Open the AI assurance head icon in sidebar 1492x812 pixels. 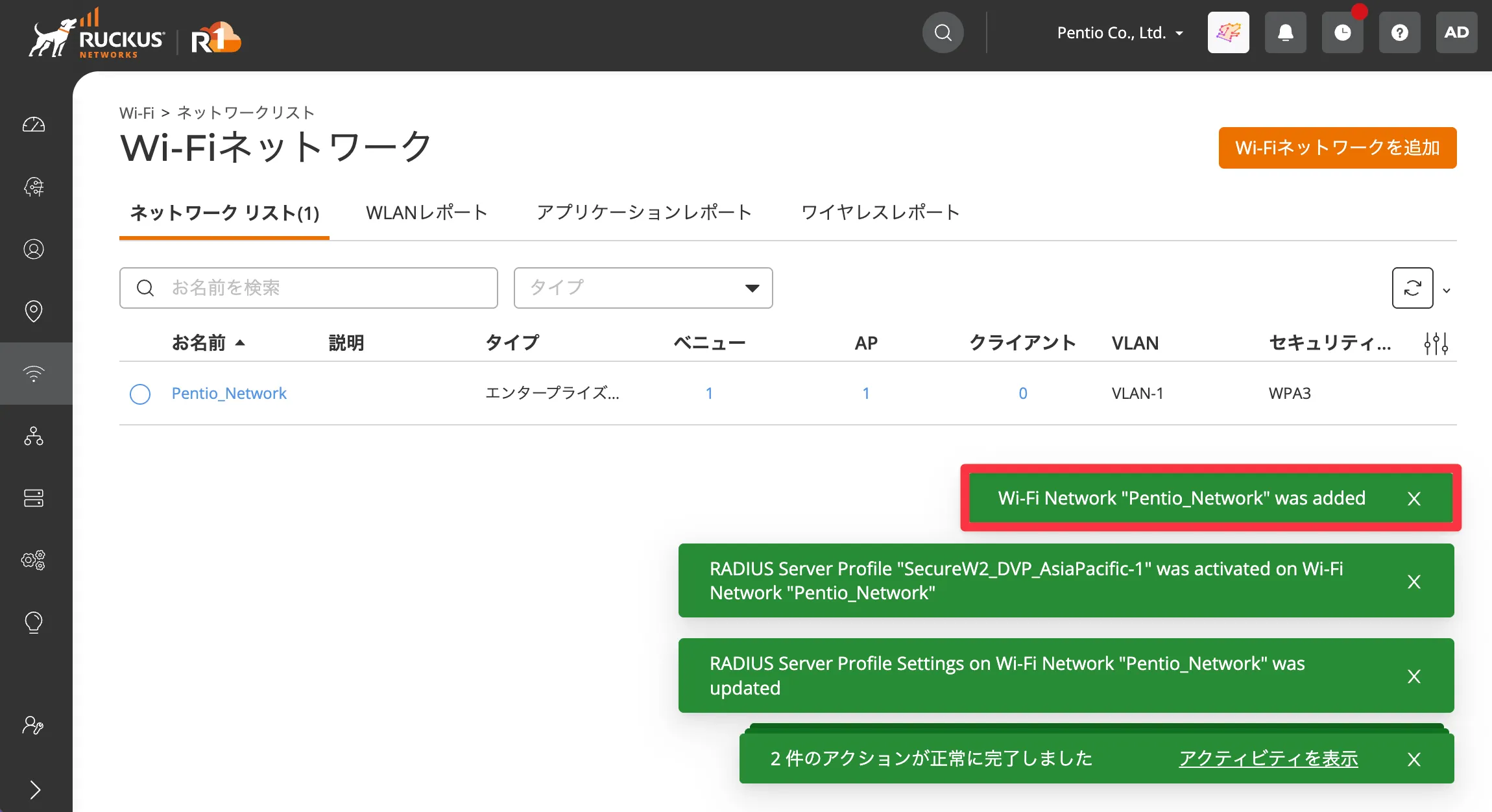click(34, 187)
